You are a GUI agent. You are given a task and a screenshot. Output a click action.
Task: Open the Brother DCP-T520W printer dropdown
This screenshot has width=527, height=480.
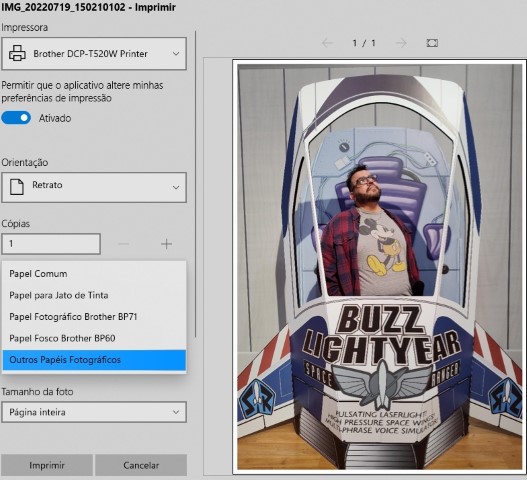(x=94, y=53)
